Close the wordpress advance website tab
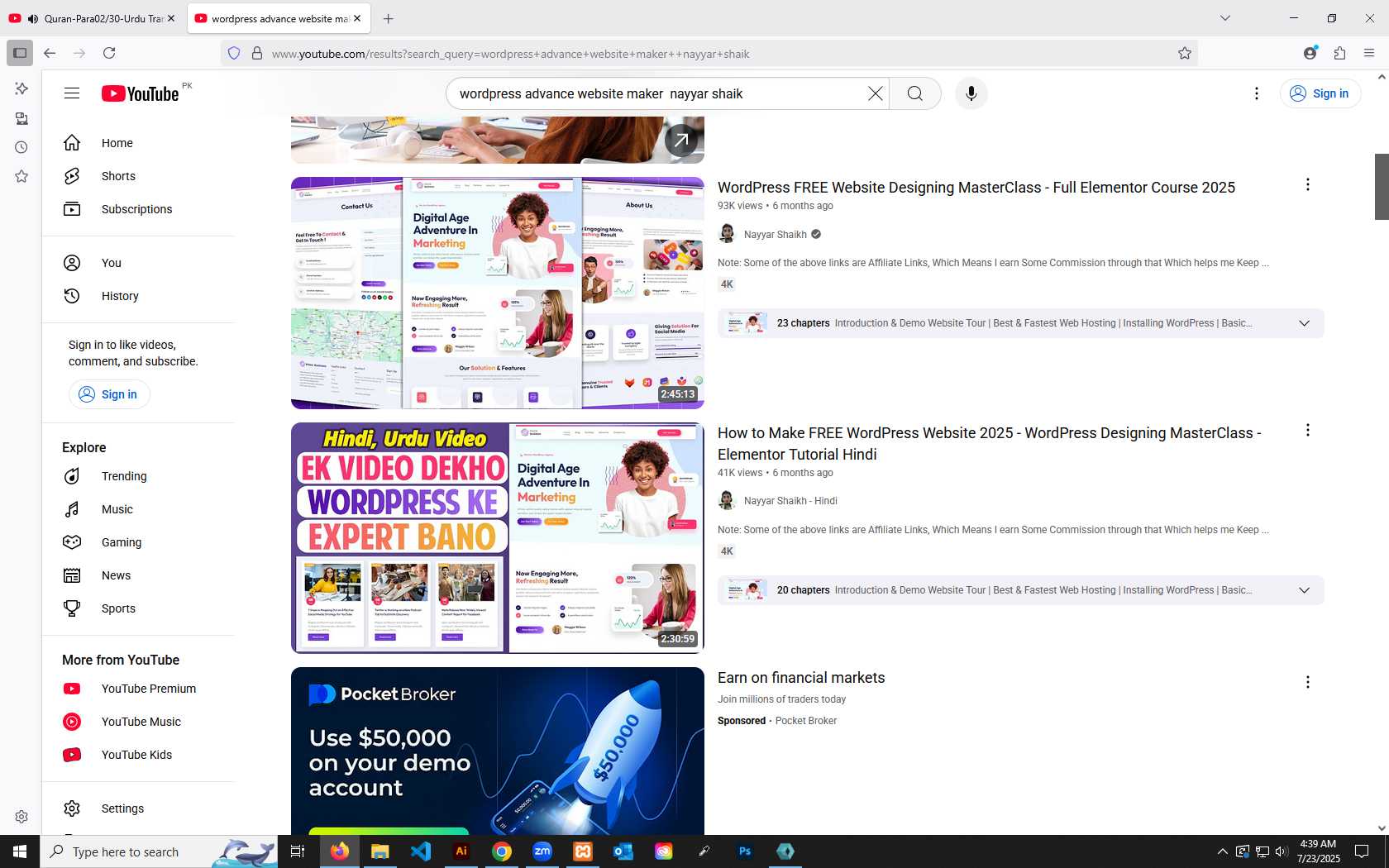Screen dimensions: 1389x868 [x=357, y=18]
